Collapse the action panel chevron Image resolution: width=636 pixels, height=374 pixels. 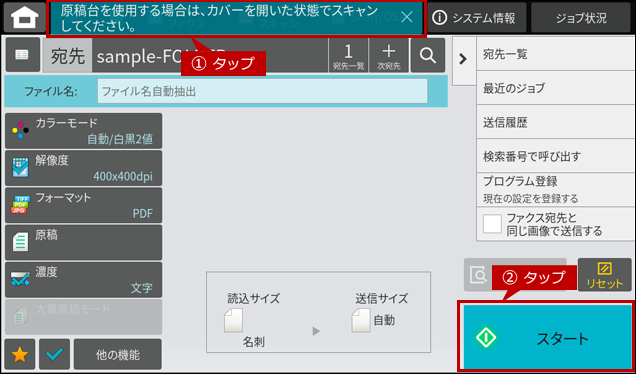pos(464,60)
